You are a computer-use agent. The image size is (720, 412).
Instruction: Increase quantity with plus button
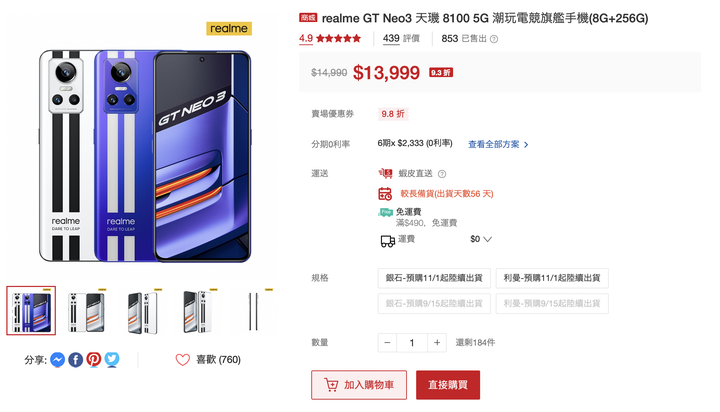click(x=437, y=343)
